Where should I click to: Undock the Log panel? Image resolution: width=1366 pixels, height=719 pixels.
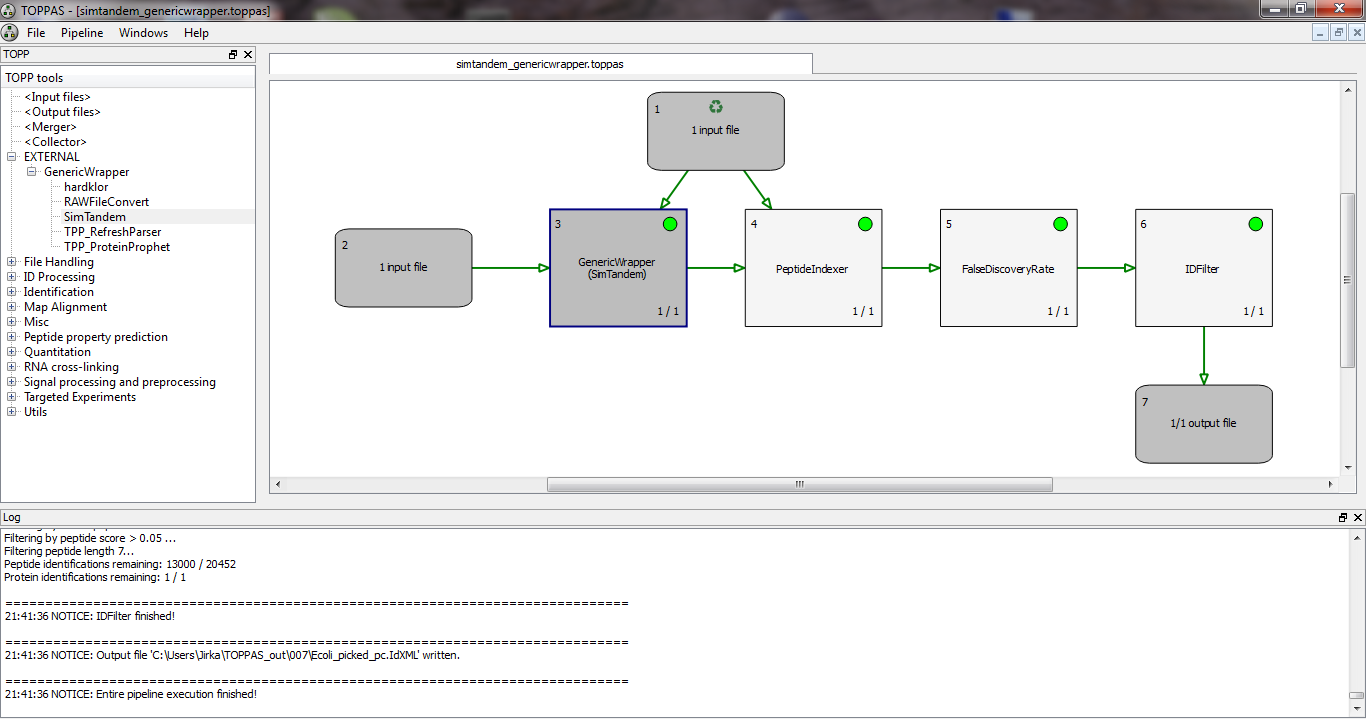click(x=1343, y=518)
